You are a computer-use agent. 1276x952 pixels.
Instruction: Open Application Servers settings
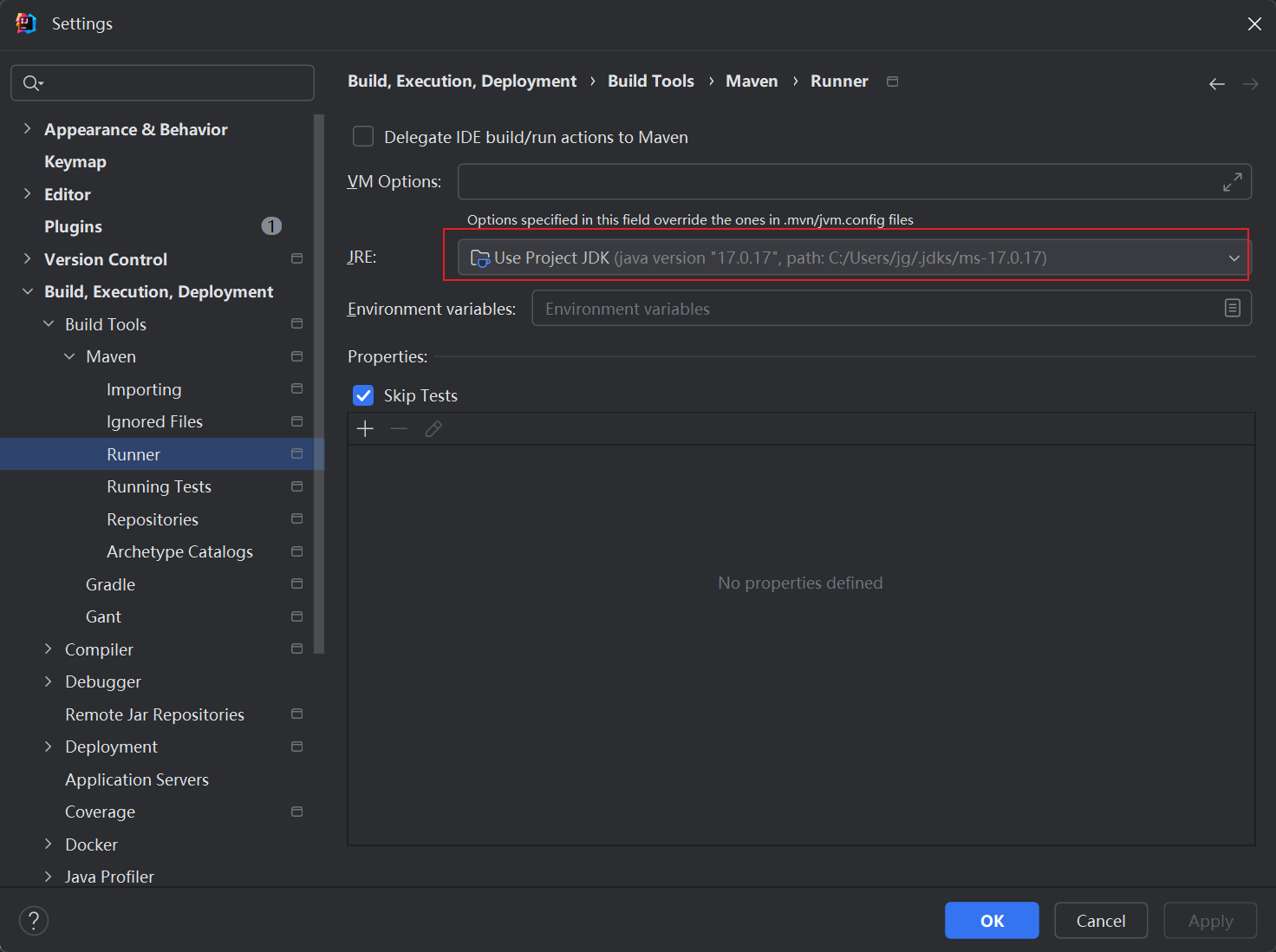137,779
